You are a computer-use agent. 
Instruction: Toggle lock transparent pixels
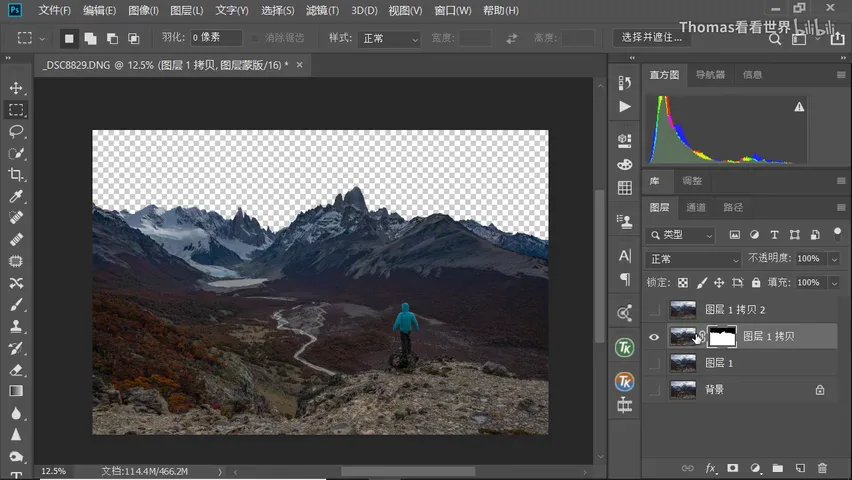(x=683, y=283)
